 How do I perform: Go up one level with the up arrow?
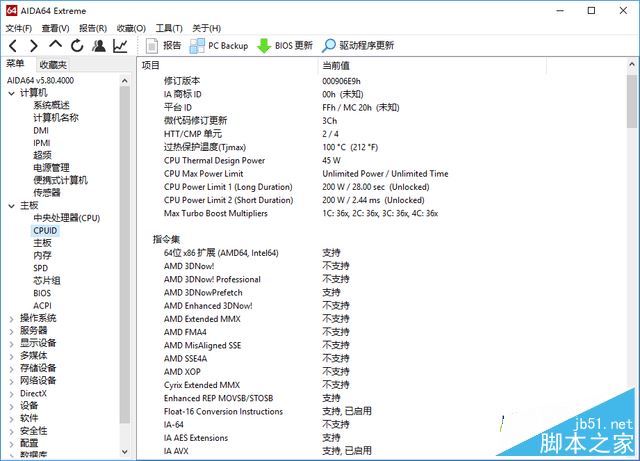coord(56,44)
